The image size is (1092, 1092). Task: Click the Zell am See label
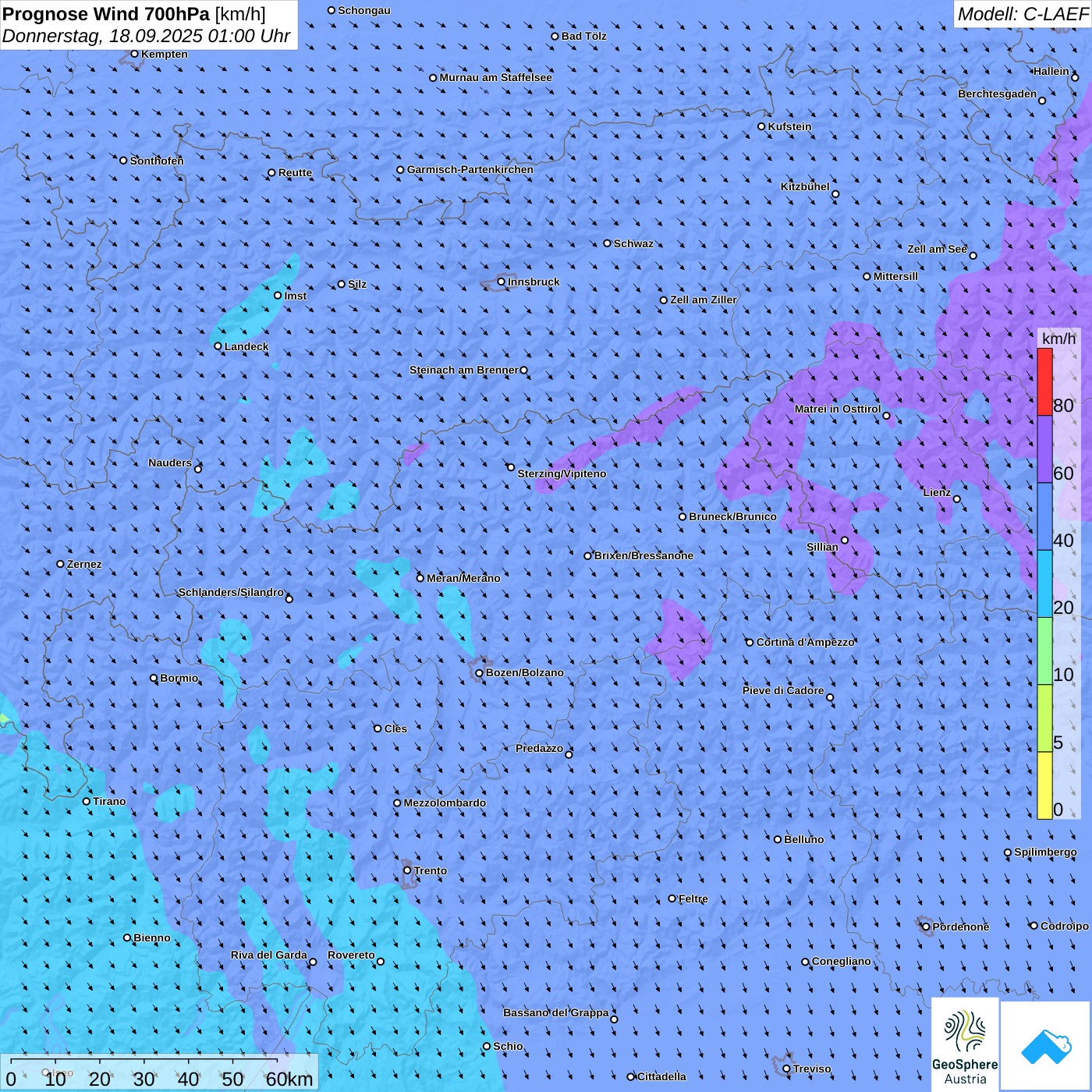[x=937, y=249]
